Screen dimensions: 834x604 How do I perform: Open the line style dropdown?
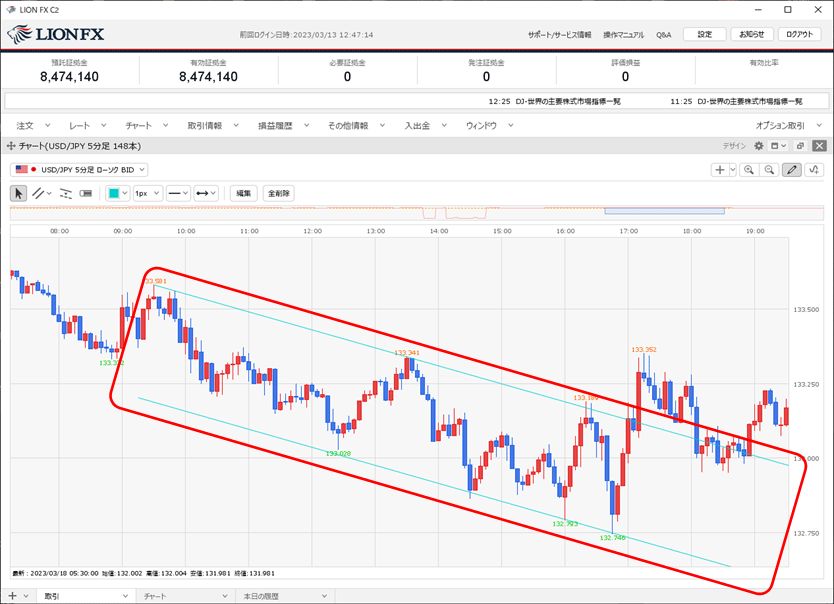tap(178, 194)
